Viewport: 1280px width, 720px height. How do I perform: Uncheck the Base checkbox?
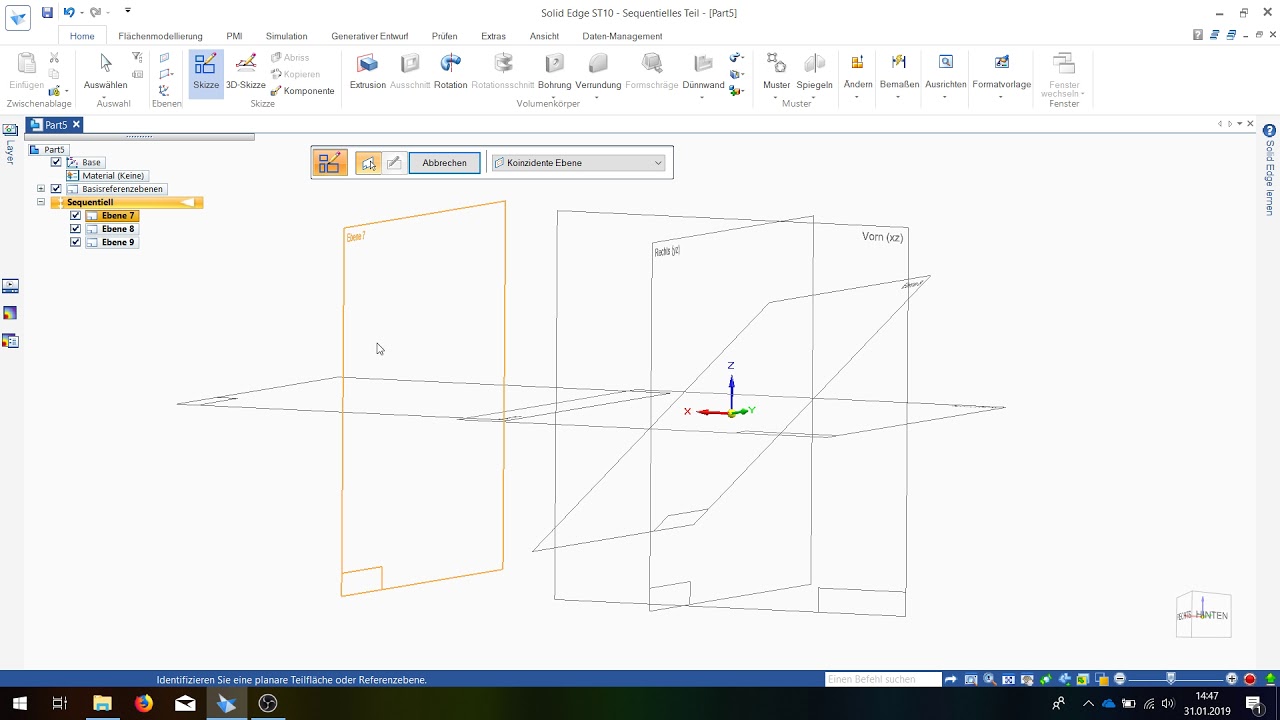pyautogui.click(x=56, y=162)
